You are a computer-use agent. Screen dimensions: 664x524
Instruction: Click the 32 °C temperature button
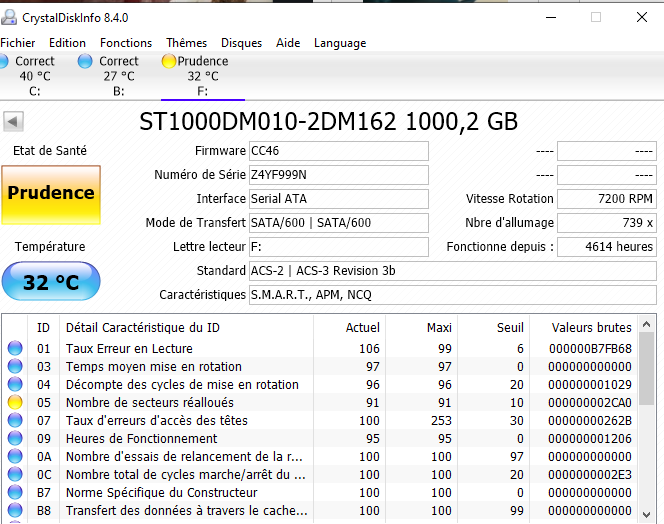(50, 282)
